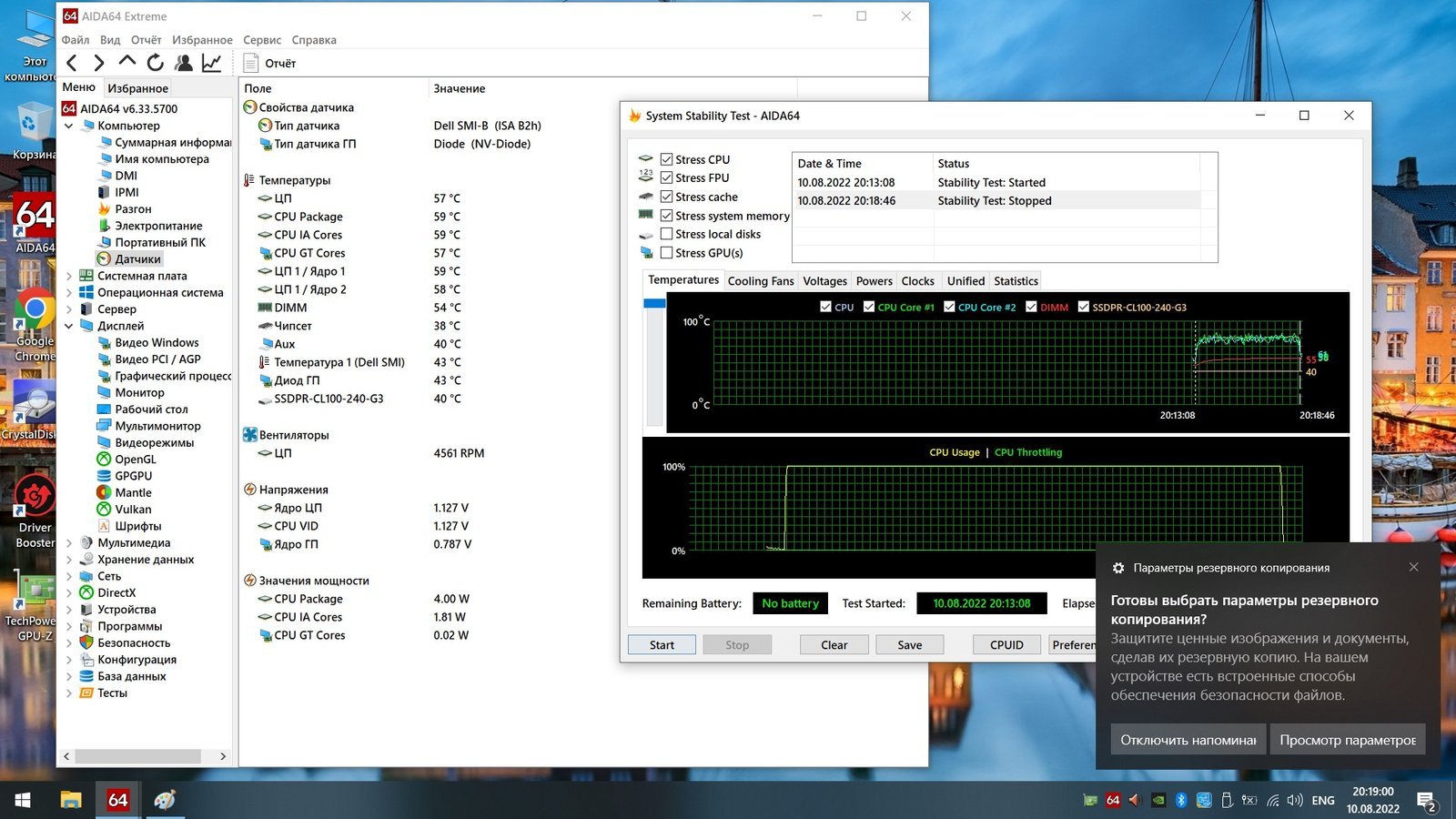Image resolution: width=1456 pixels, height=819 pixels.
Task: Toggle Stress system memory checkbox
Action: tap(666, 216)
